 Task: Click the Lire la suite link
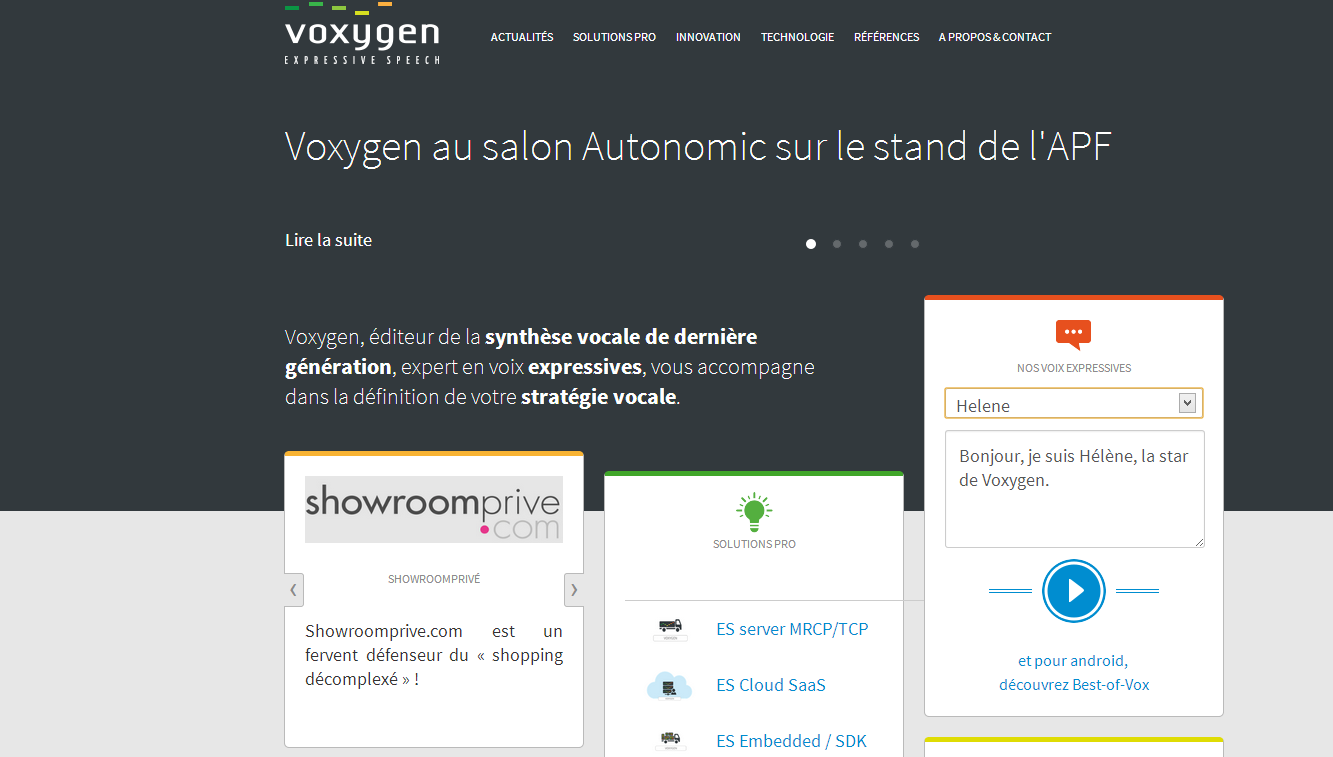click(x=328, y=240)
